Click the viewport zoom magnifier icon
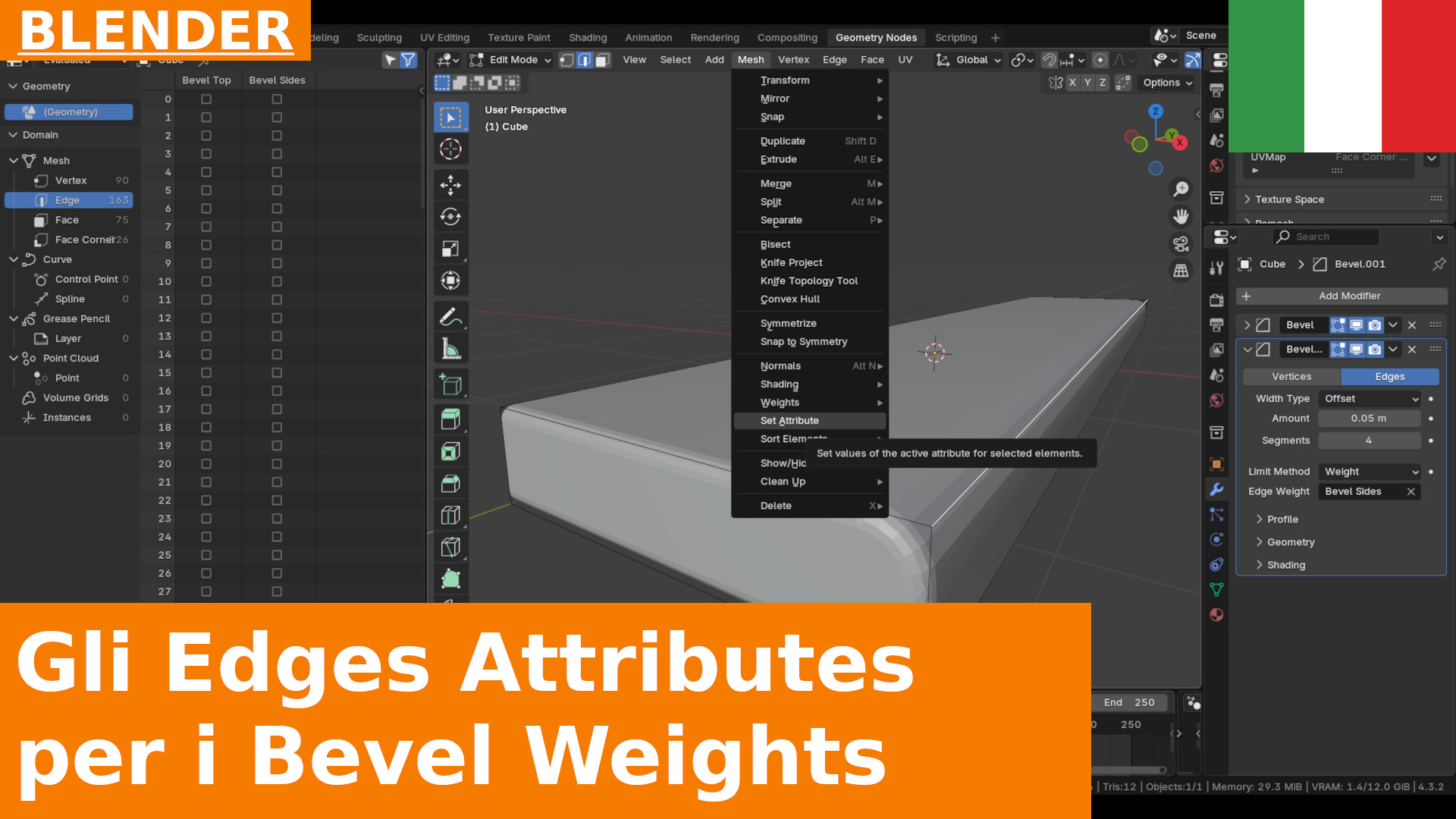This screenshot has width=1456, height=819. click(x=1181, y=189)
